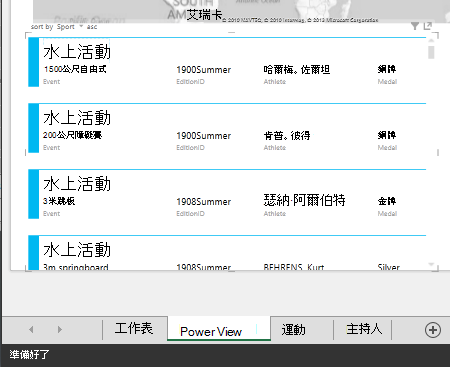Select athlete 肯普。彼得

tap(287, 136)
